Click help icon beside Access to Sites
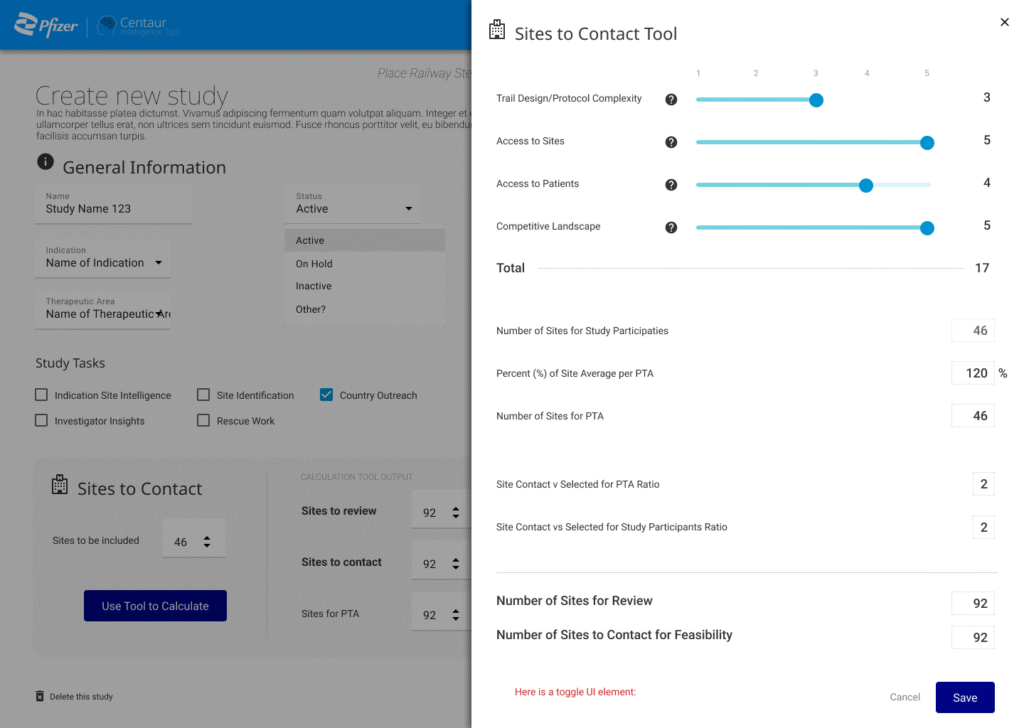Viewport: 1024px width, 728px height. 671,142
